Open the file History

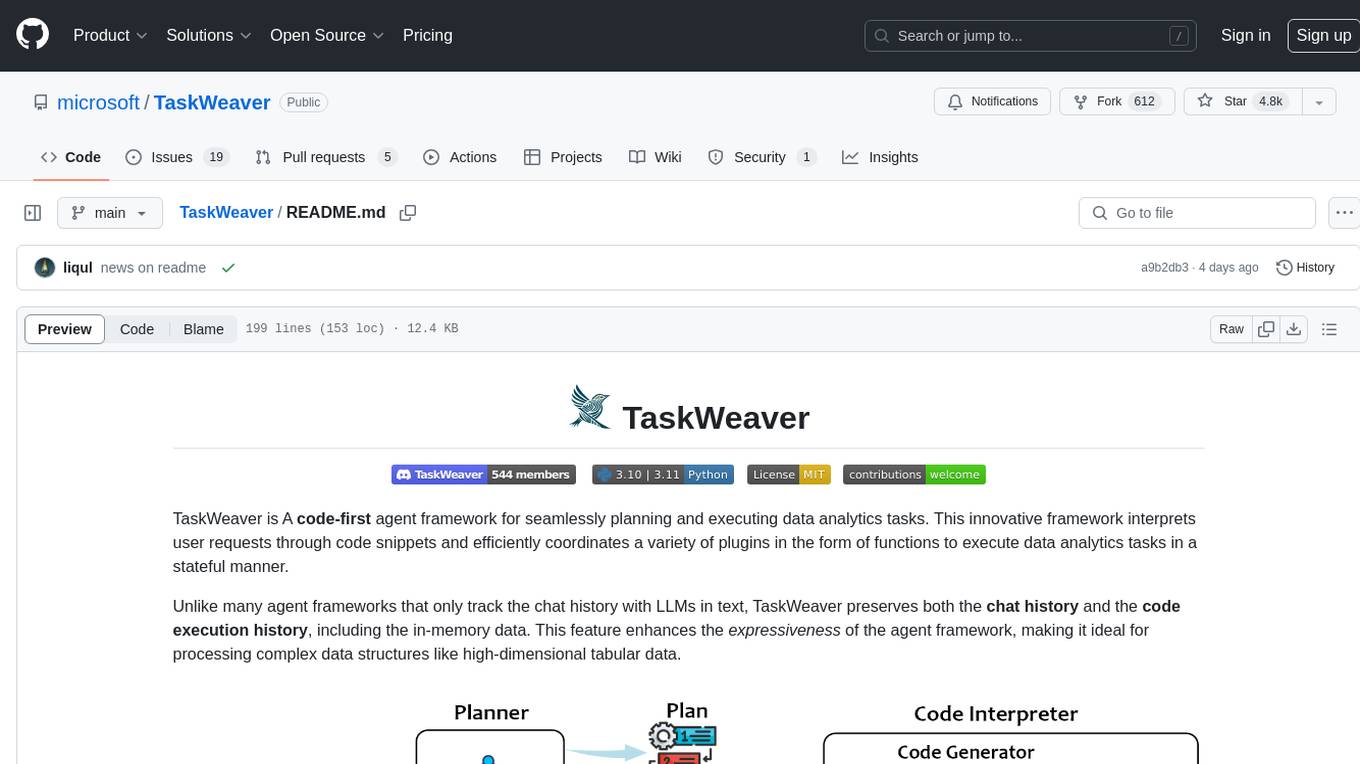(1305, 268)
